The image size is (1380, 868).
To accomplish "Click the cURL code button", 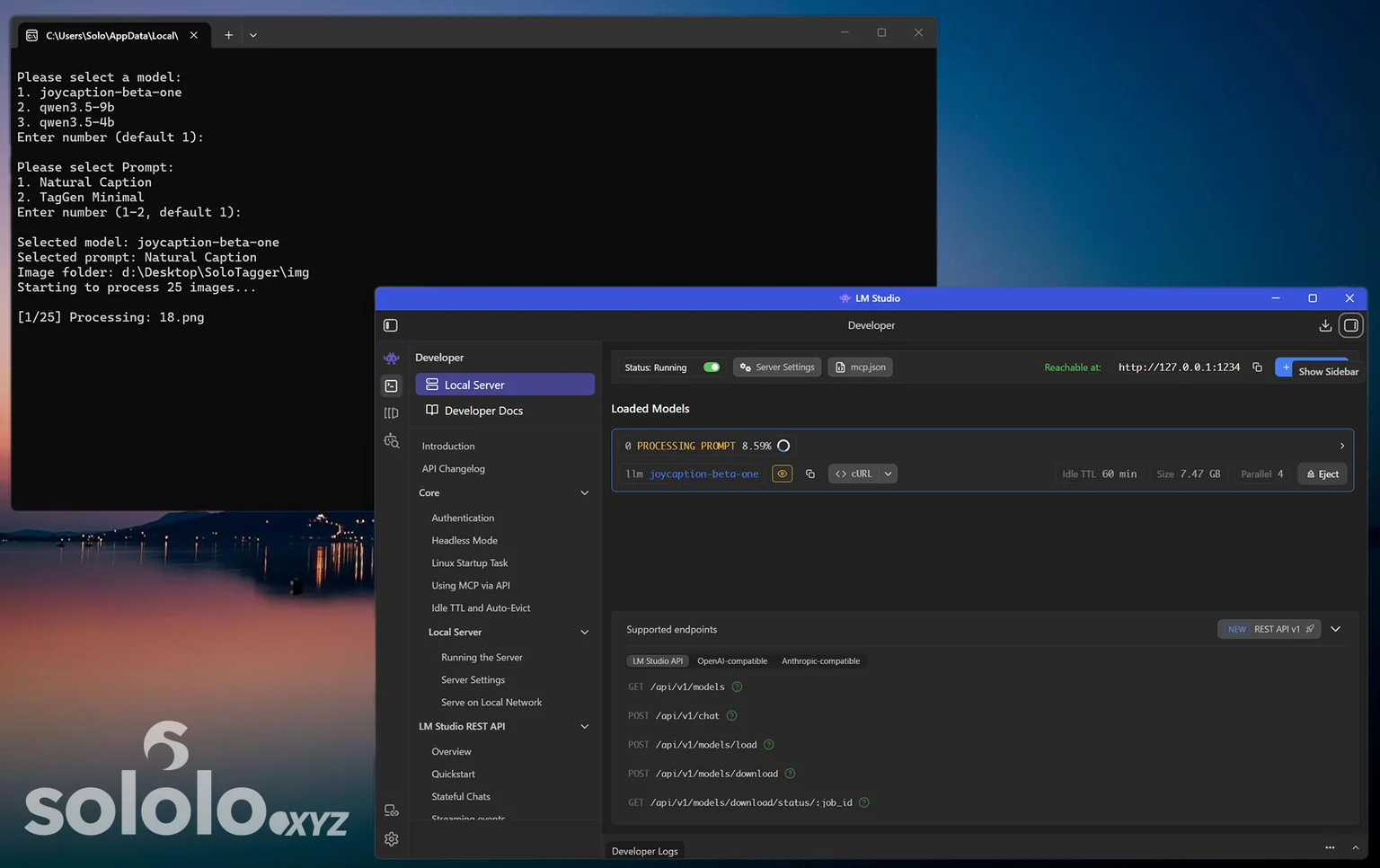I will coord(854,474).
